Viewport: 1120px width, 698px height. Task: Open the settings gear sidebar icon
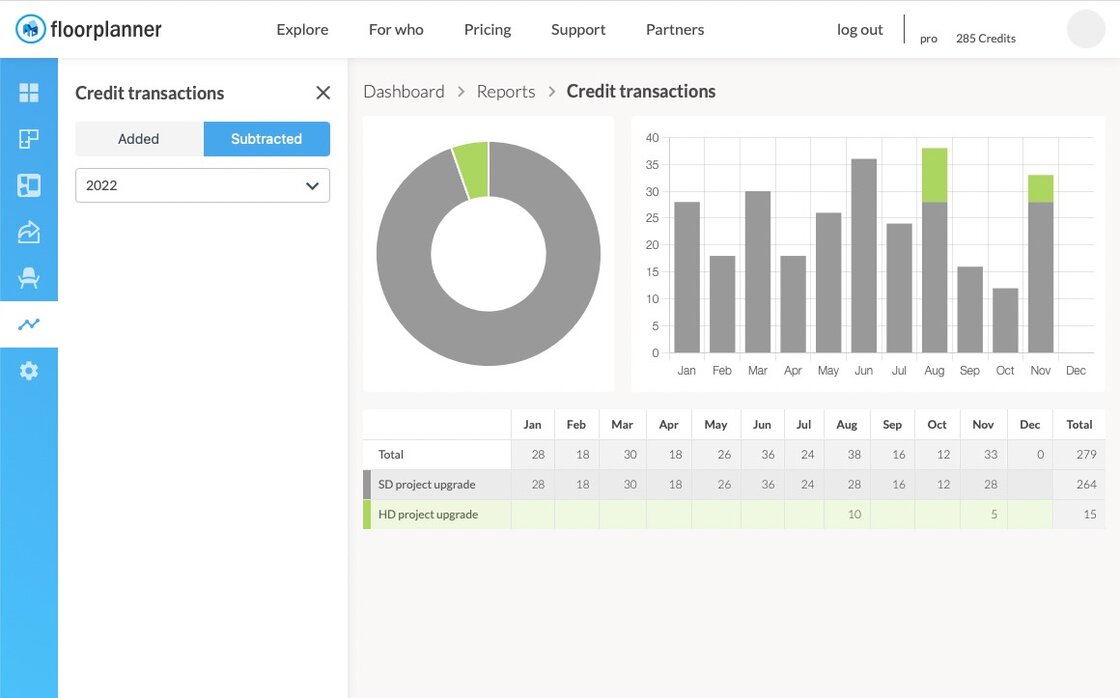[29, 371]
